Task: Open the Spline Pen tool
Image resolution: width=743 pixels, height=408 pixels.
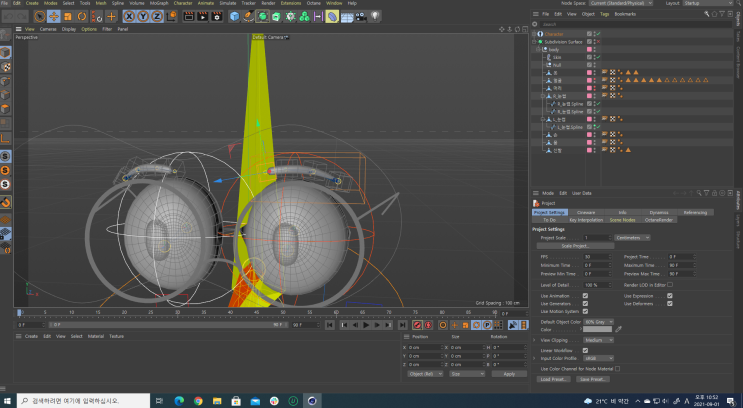Action: [248, 17]
